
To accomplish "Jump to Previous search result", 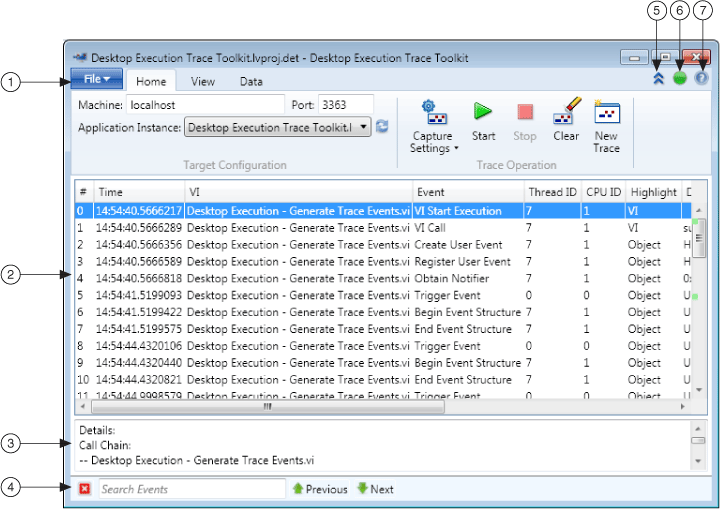I will pos(320,489).
